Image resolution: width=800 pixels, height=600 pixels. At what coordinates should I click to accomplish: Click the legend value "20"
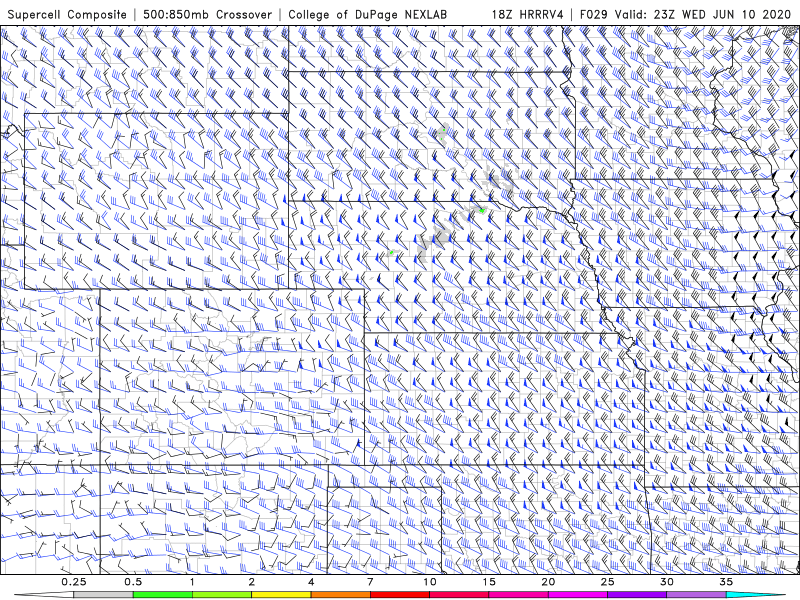(548, 582)
